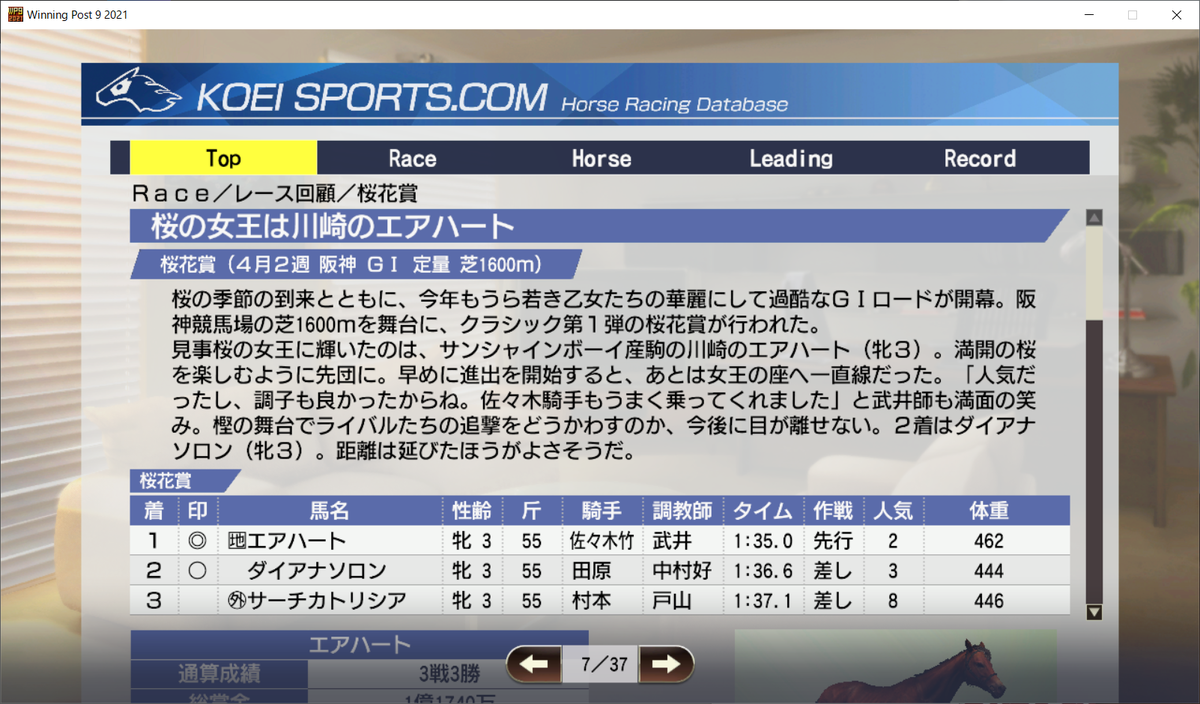Switch to the Horse tab
The width and height of the screenshot is (1200, 704).
(601, 158)
